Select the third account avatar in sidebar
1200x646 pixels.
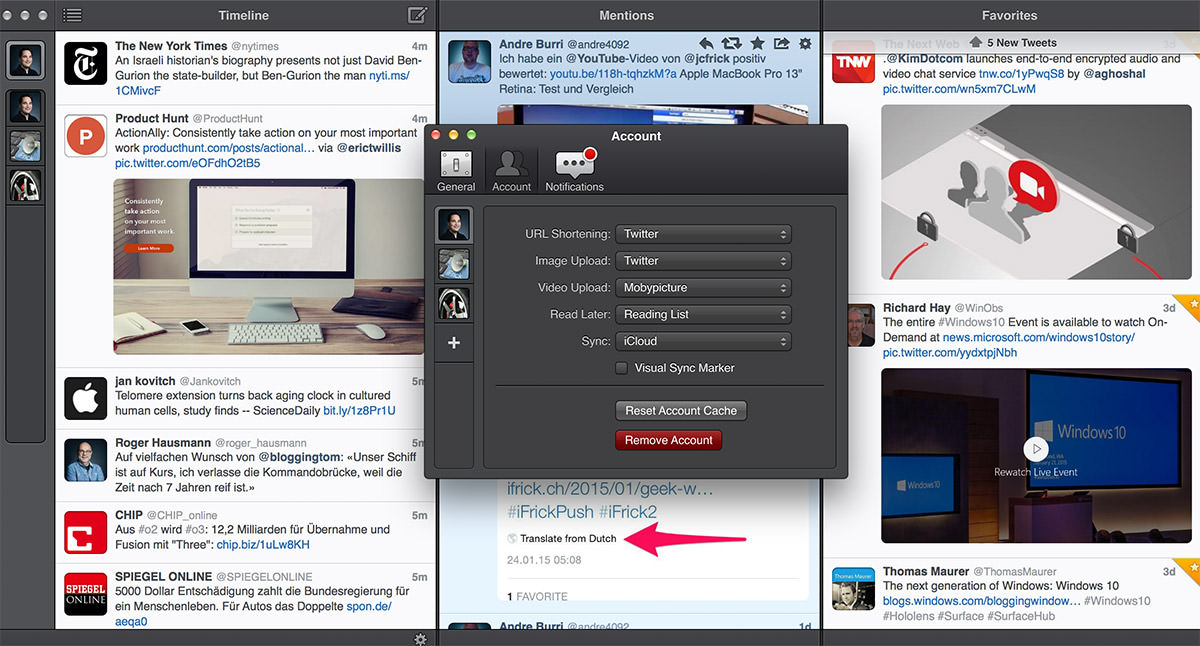[x=25, y=146]
